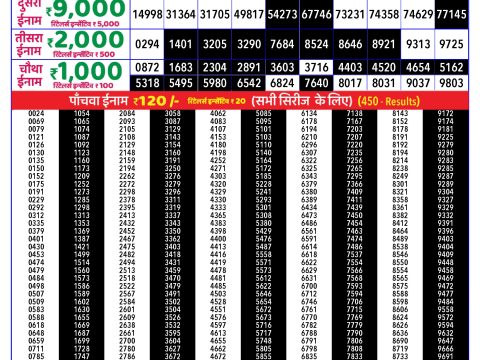The image size is (480, 360).
Task: Select fourth prize number 6542
Action: (249, 83)
